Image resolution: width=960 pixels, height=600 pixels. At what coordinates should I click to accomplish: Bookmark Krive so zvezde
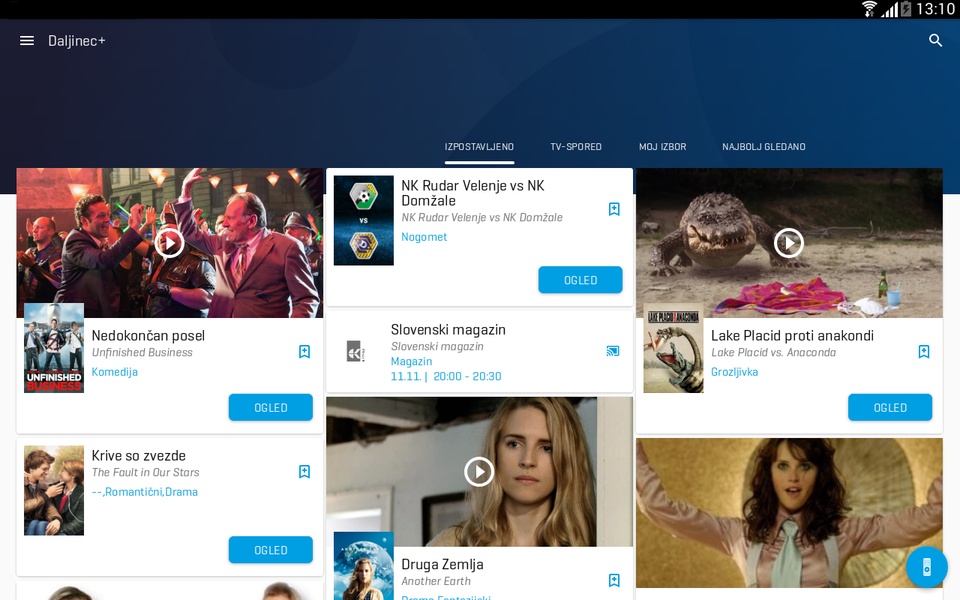coord(304,471)
